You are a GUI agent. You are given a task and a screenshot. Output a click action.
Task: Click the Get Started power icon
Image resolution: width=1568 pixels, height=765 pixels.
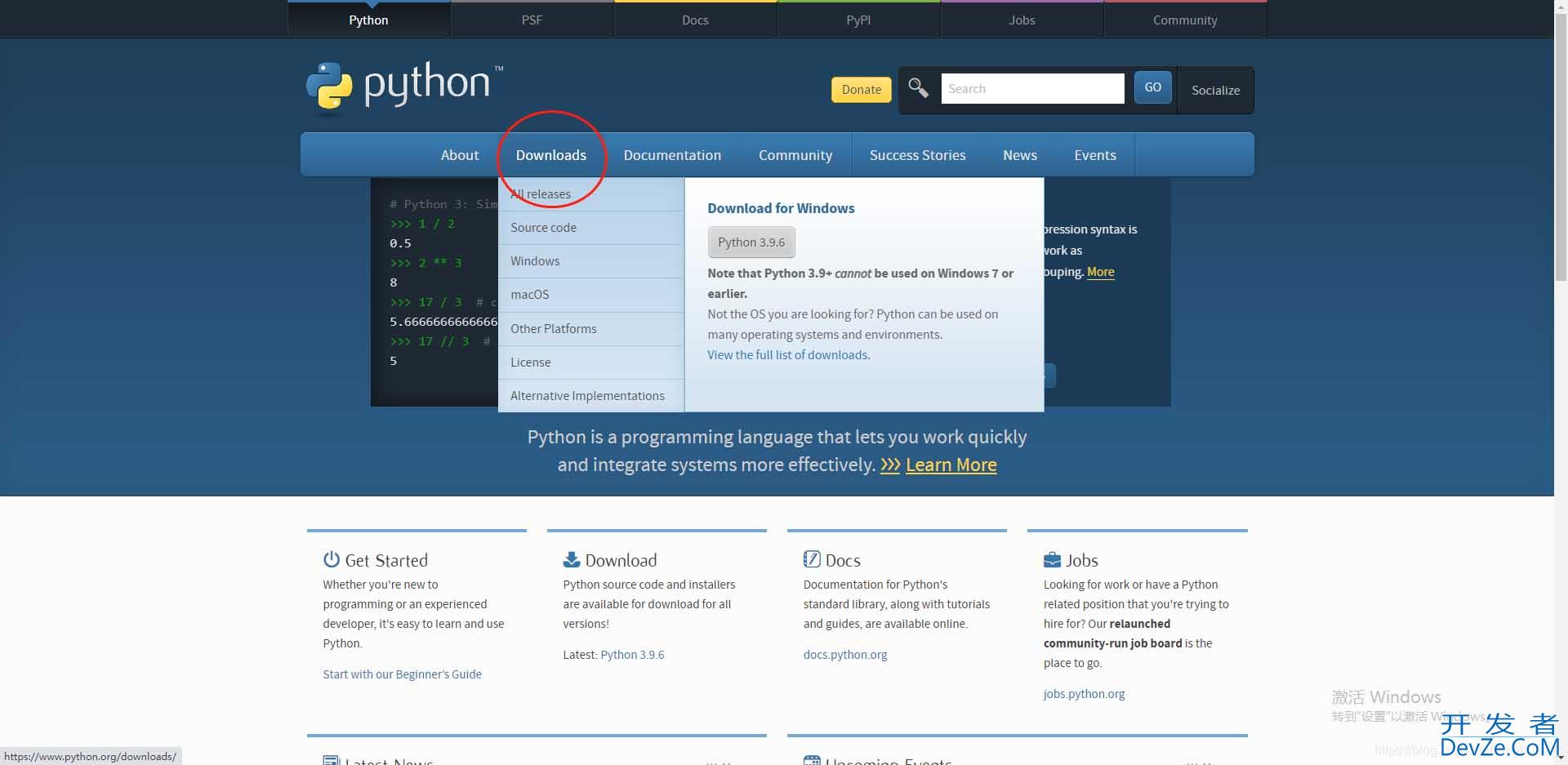[331, 559]
